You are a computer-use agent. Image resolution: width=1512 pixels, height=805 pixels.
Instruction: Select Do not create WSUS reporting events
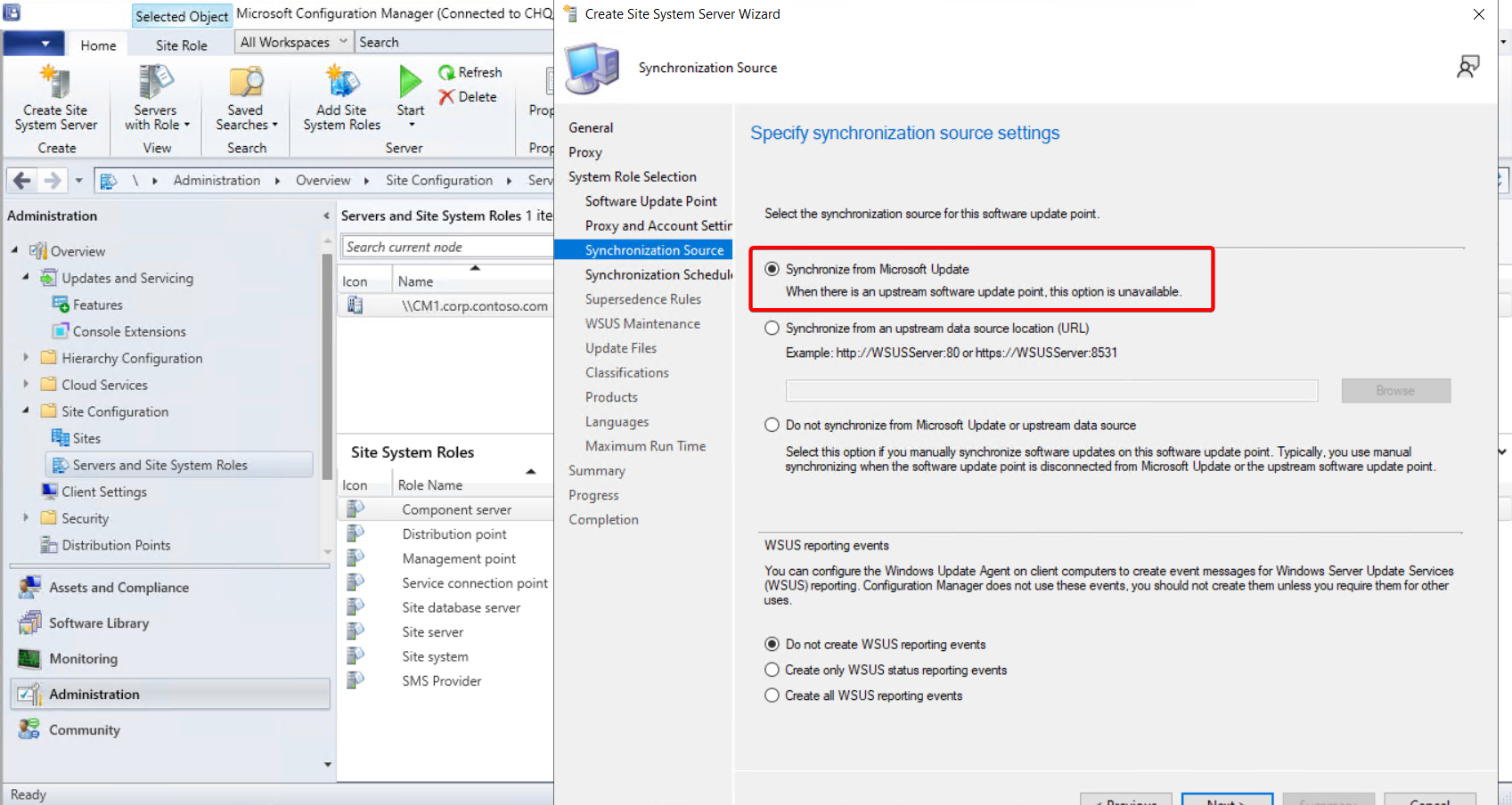[x=772, y=644]
